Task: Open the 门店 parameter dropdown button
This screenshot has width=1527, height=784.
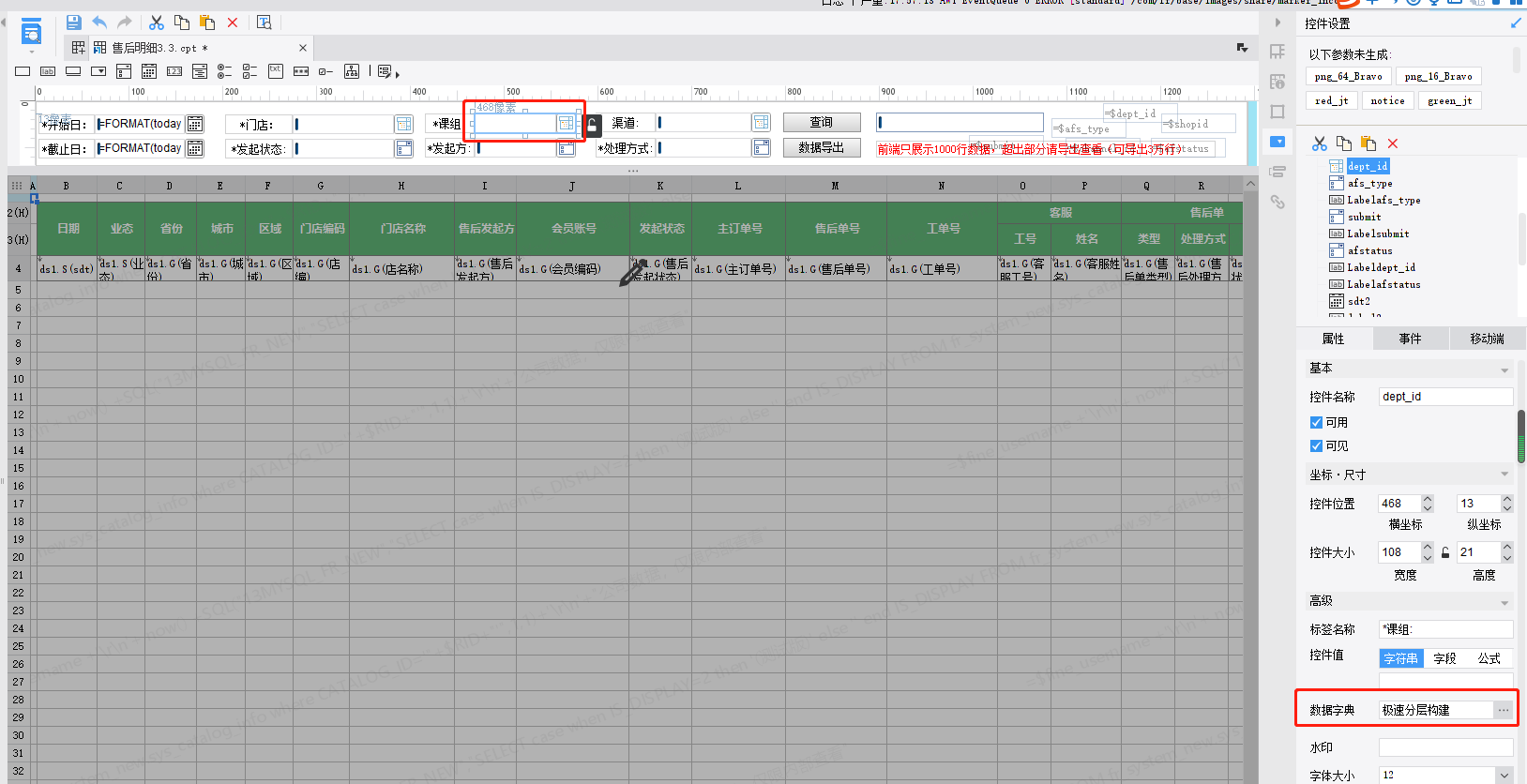Action: (403, 124)
